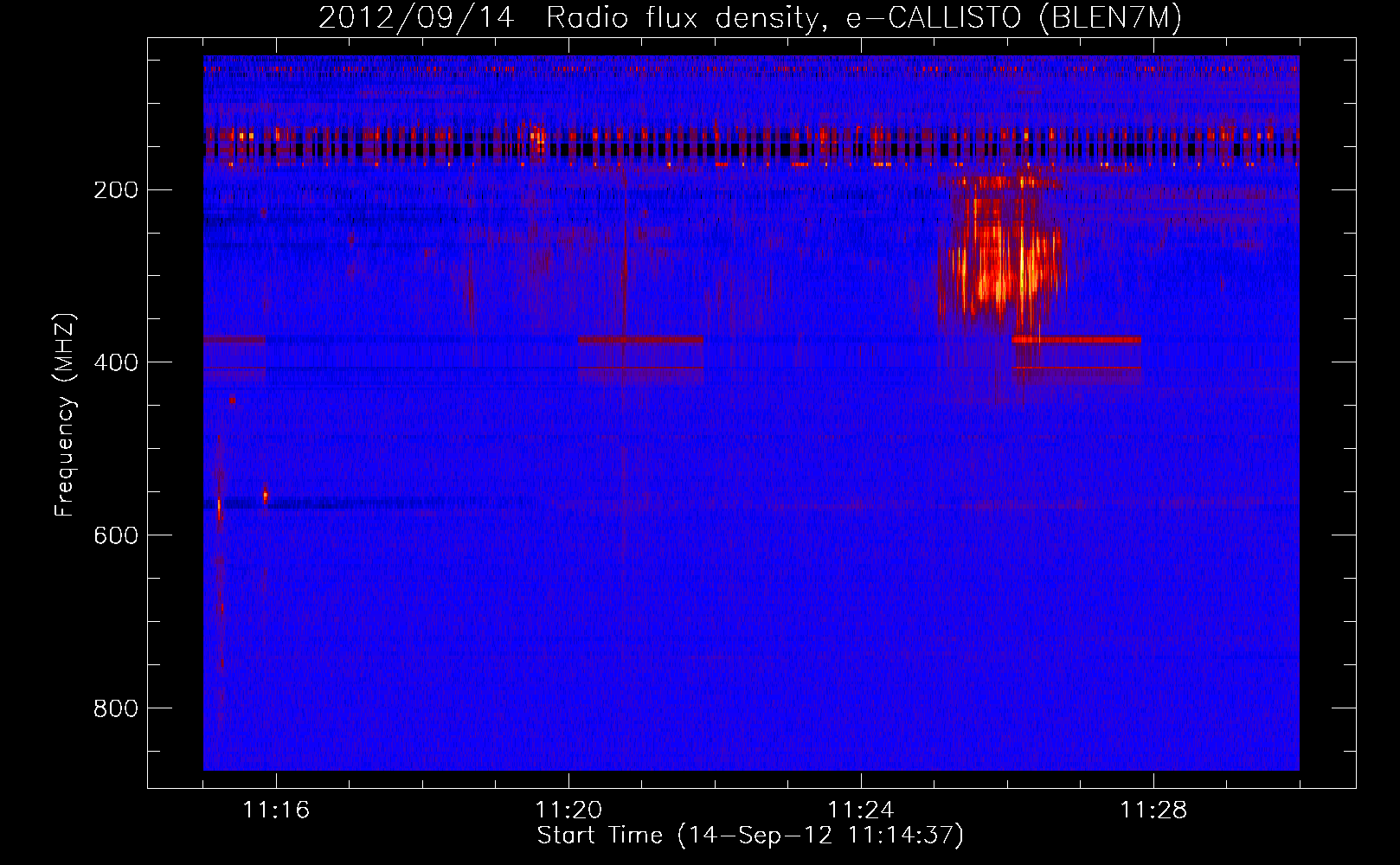Click the 11:20 time tick label
The width and height of the screenshot is (1400, 865).
point(568,810)
